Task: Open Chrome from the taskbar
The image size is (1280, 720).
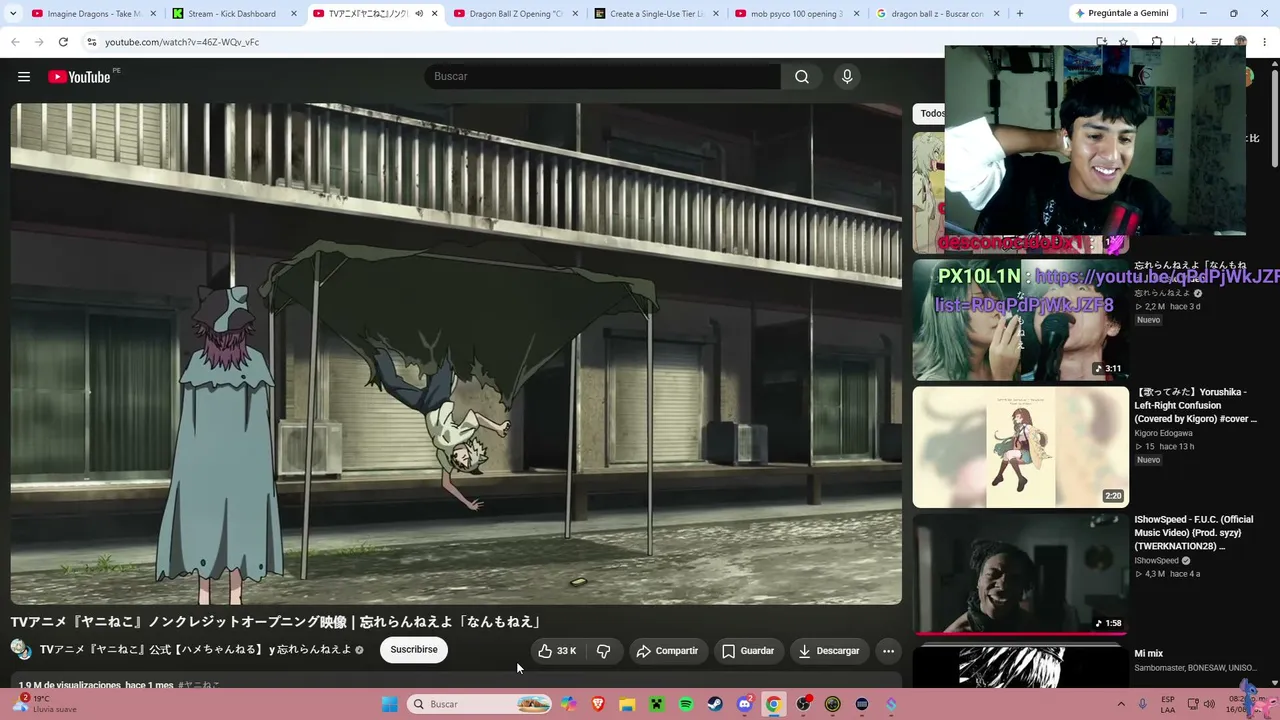Action: click(773, 704)
